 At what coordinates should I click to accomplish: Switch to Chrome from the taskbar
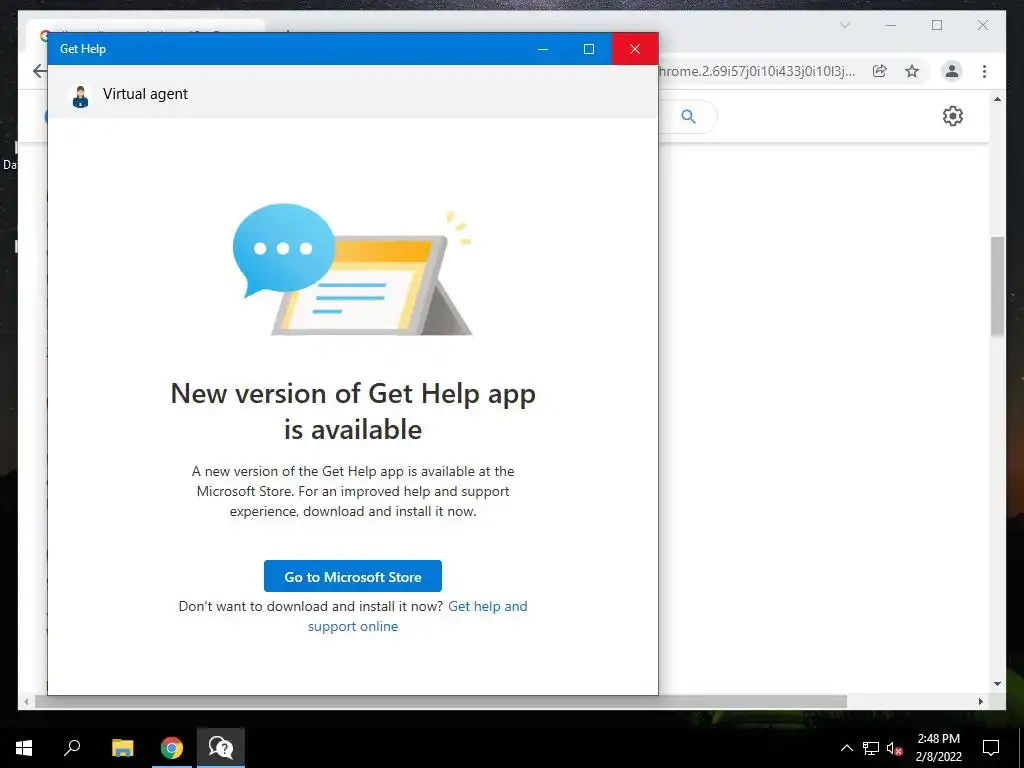(172, 748)
